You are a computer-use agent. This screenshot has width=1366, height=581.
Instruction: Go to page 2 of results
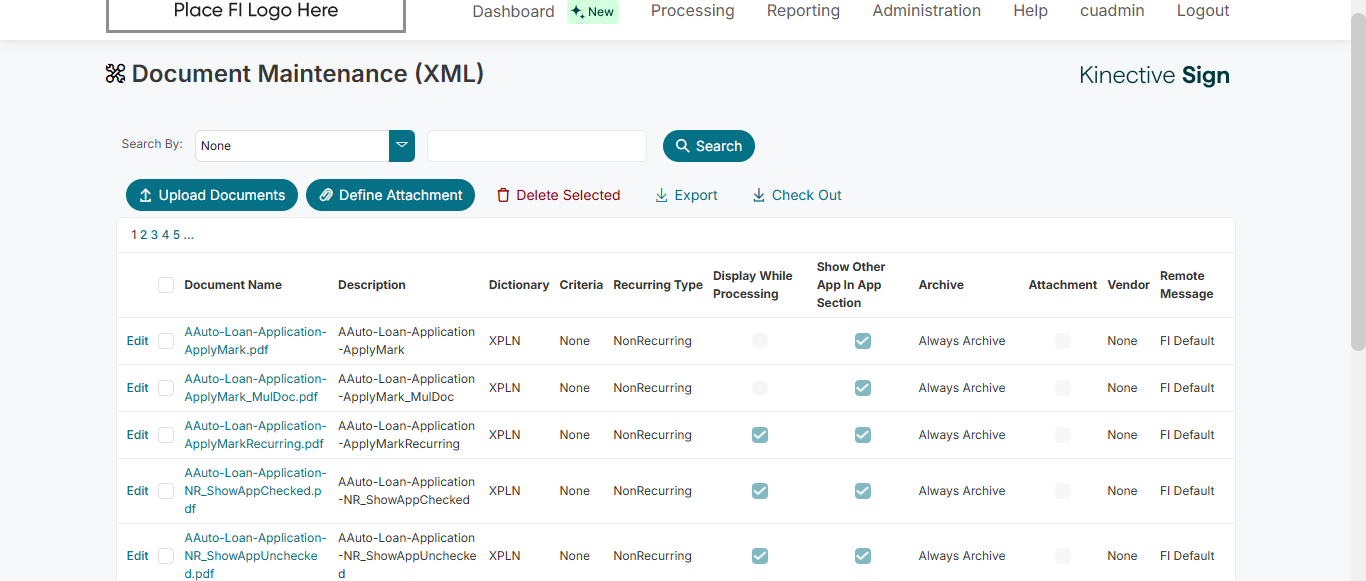[x=143, y=235]
